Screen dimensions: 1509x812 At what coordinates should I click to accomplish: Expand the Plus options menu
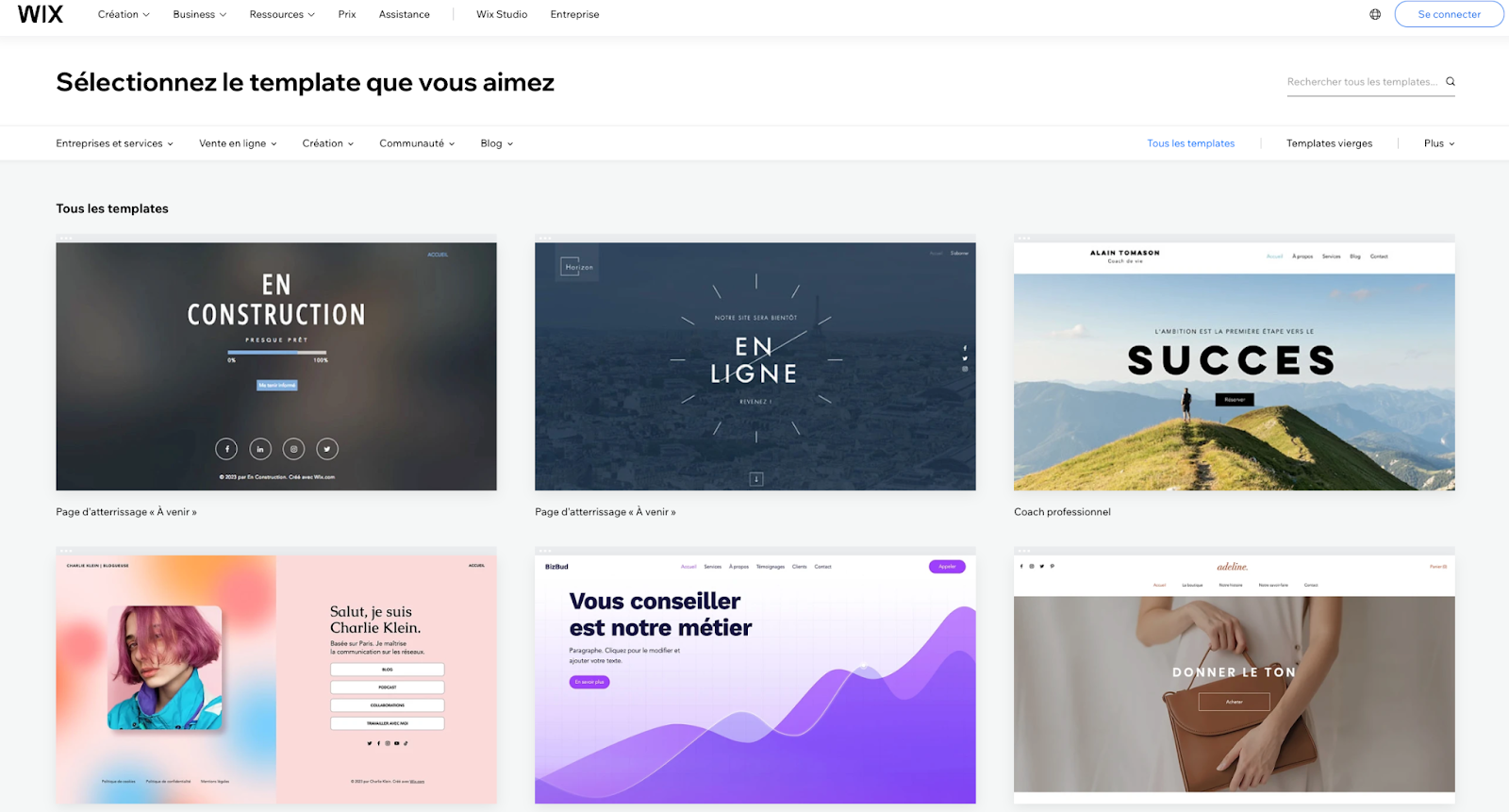pyautogui.click(x=1439, y=143)
